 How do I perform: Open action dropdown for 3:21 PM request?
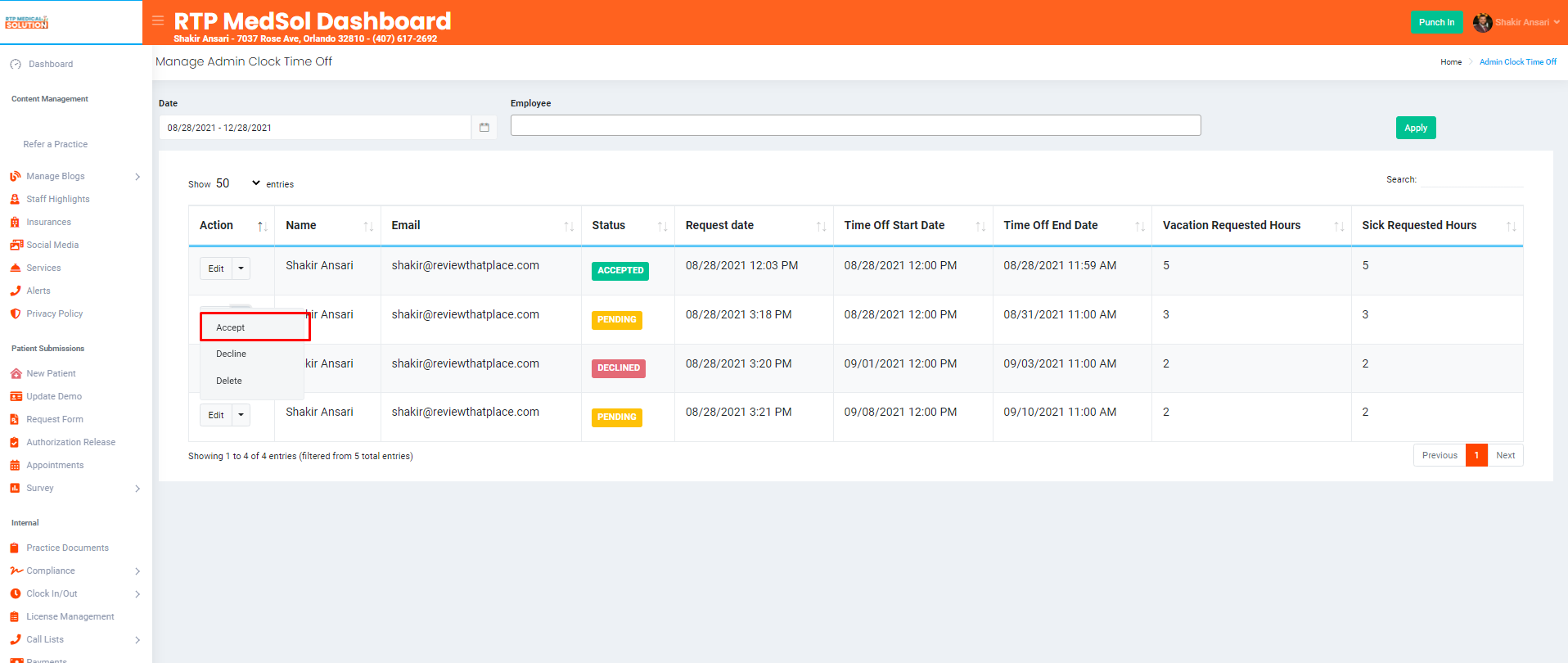pyautogui.click(x=241, y=415)
